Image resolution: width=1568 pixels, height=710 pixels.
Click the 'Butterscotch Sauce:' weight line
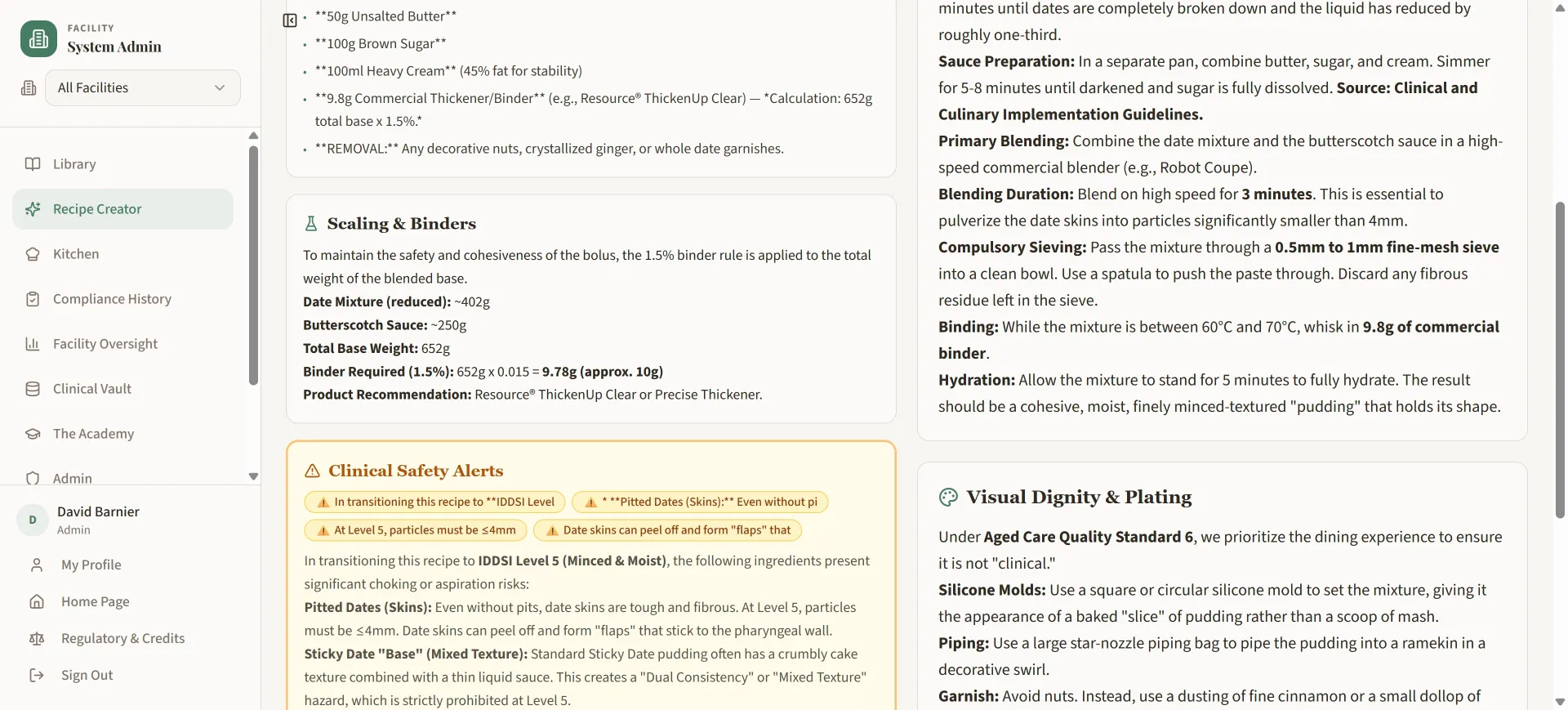(385, 325)
